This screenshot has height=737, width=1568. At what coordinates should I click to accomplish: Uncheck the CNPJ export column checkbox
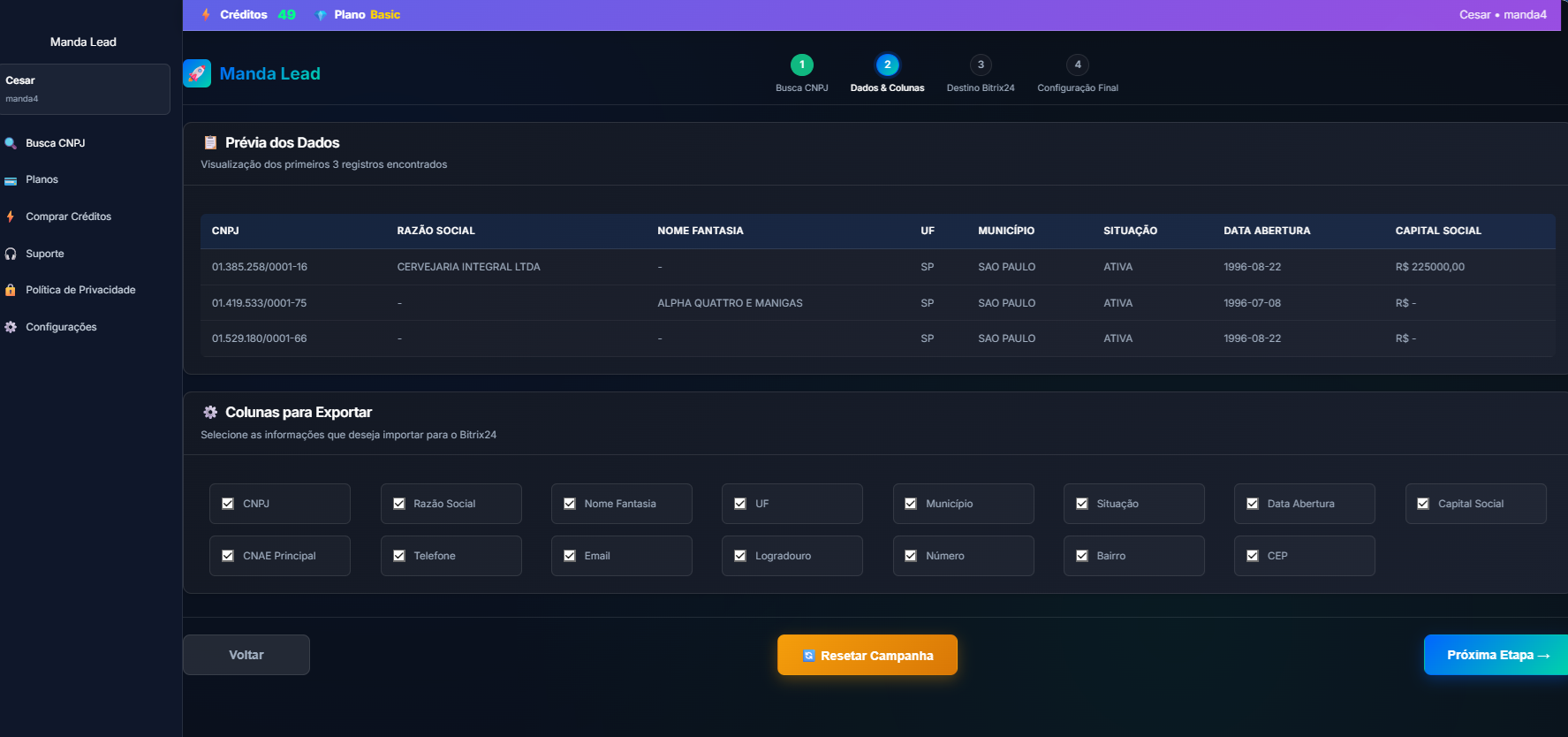[228, 504]
